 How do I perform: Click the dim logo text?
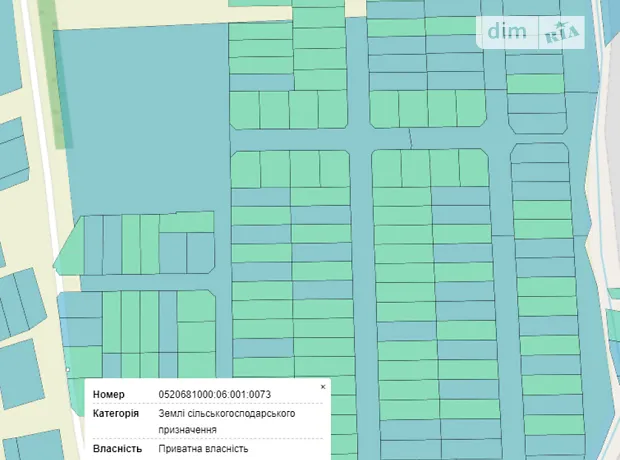[x=511, y=32]
